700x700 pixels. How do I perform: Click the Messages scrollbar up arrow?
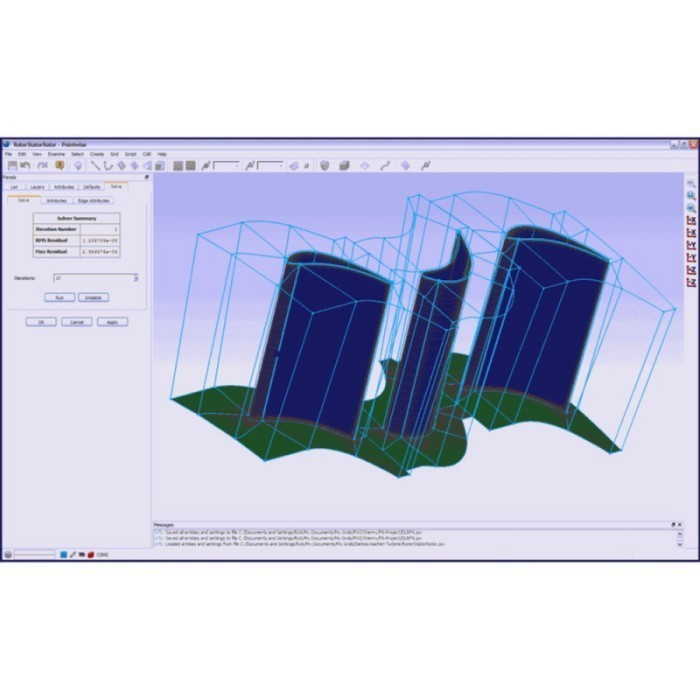click(680, 533)
